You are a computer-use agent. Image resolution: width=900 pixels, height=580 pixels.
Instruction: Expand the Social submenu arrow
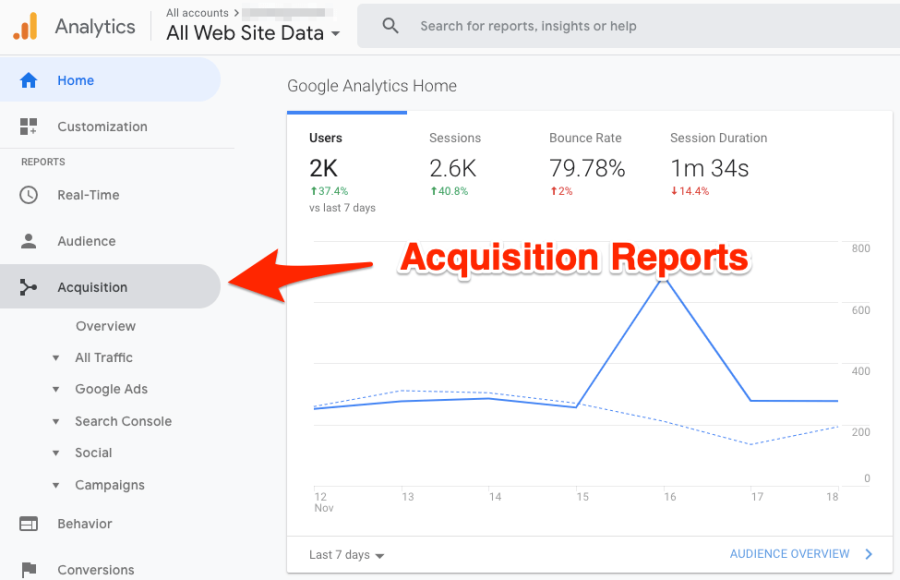coord(56,453)
